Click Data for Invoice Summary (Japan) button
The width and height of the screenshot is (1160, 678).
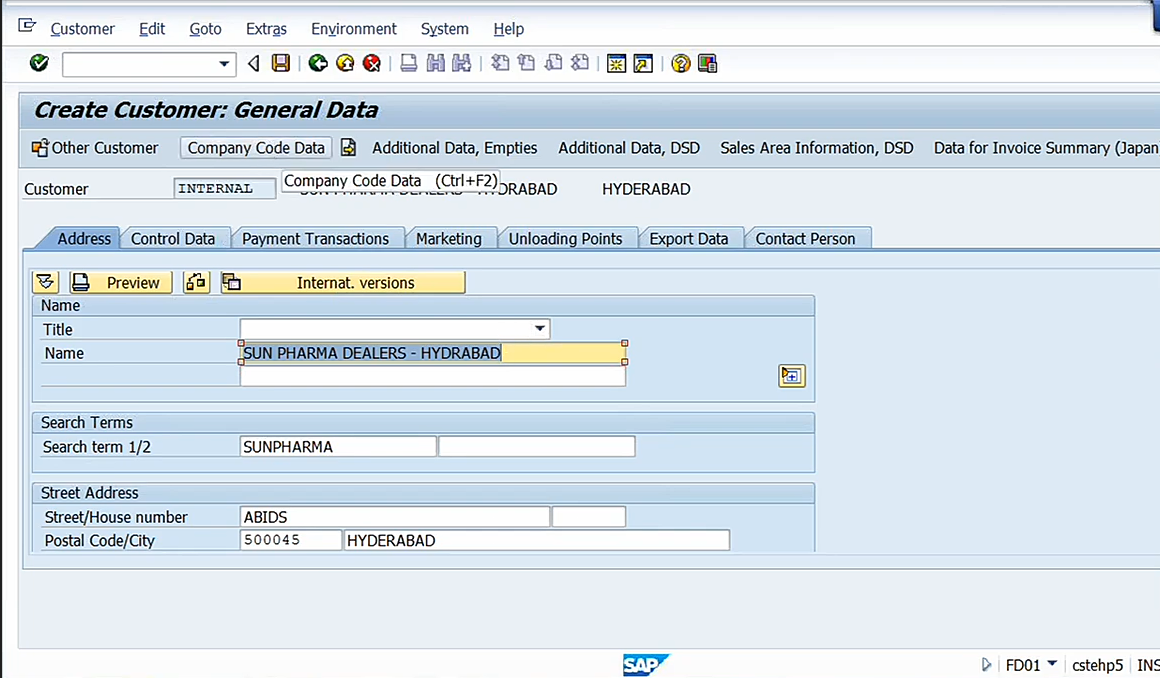click(x=1046, y=148)
